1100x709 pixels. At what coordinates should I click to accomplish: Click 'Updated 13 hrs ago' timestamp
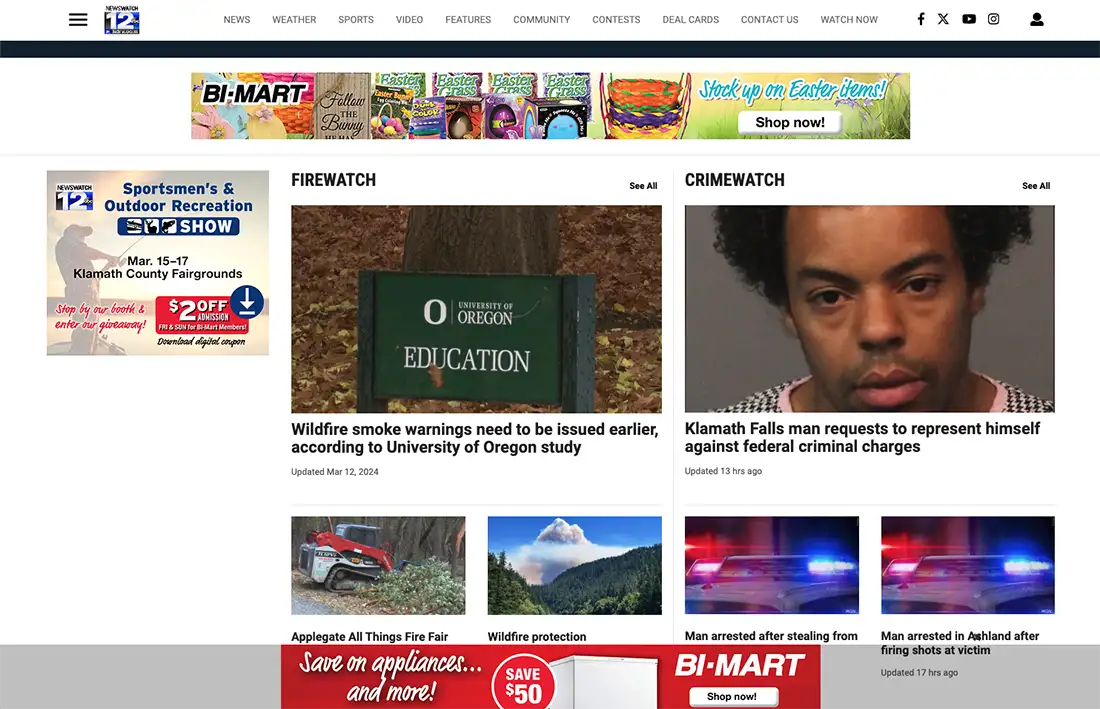tap(723, 471)
